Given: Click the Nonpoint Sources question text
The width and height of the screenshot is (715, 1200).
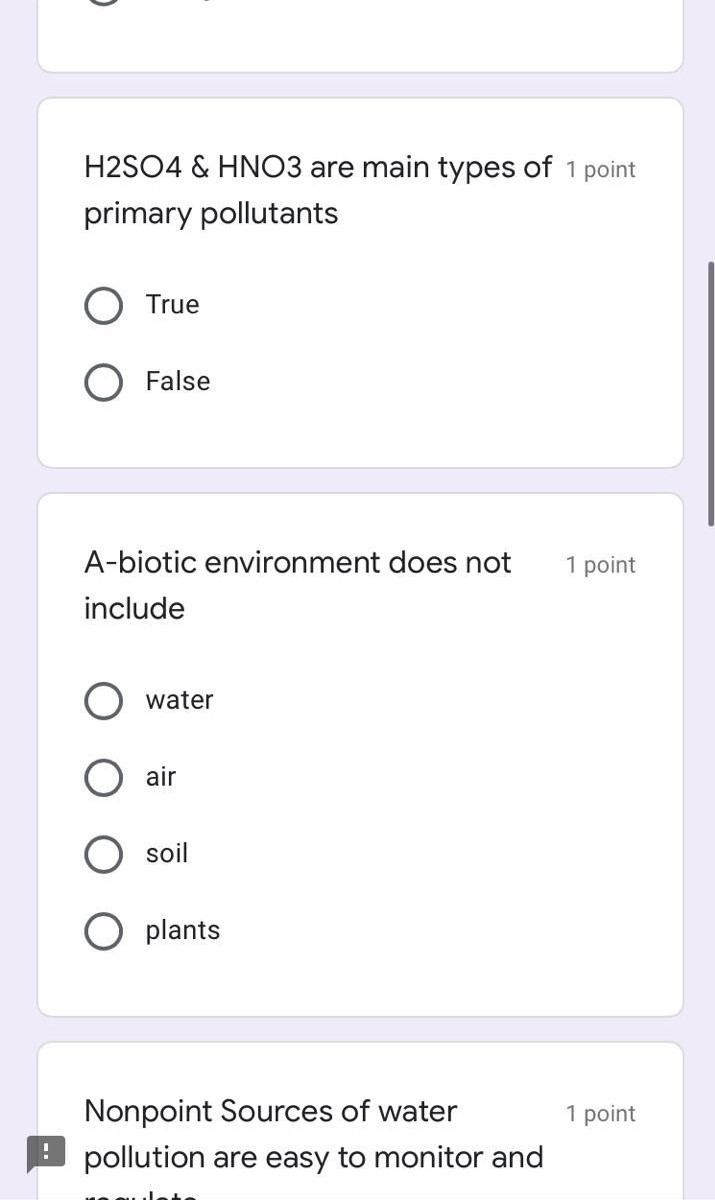Looking at the screenshot, I should coord(314,1133).
